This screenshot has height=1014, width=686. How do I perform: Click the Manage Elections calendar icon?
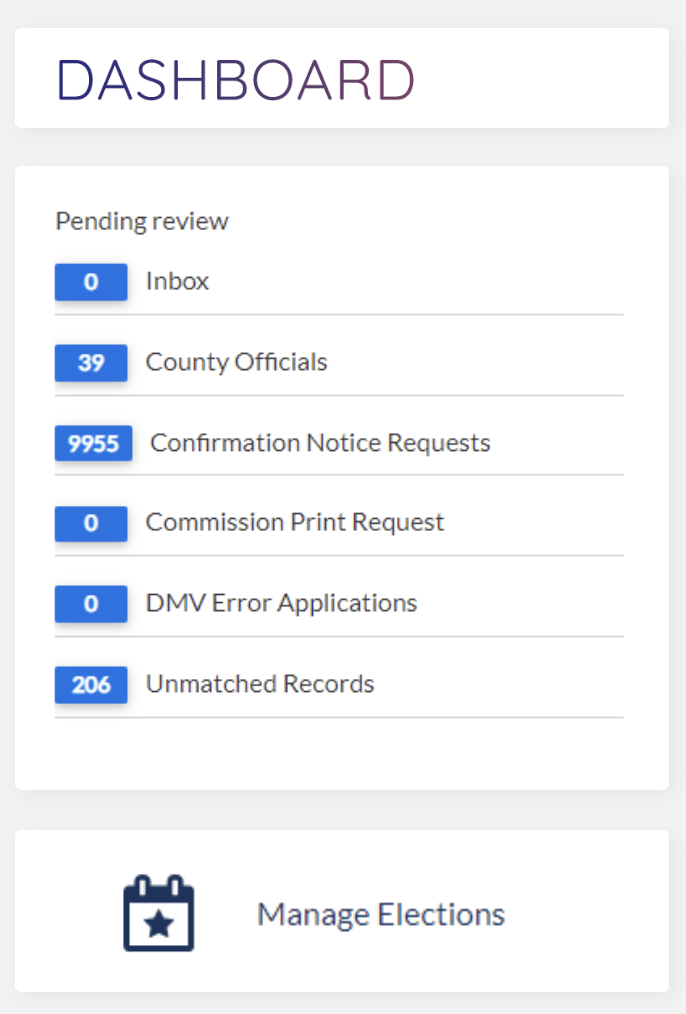click(x=158, y=912)
